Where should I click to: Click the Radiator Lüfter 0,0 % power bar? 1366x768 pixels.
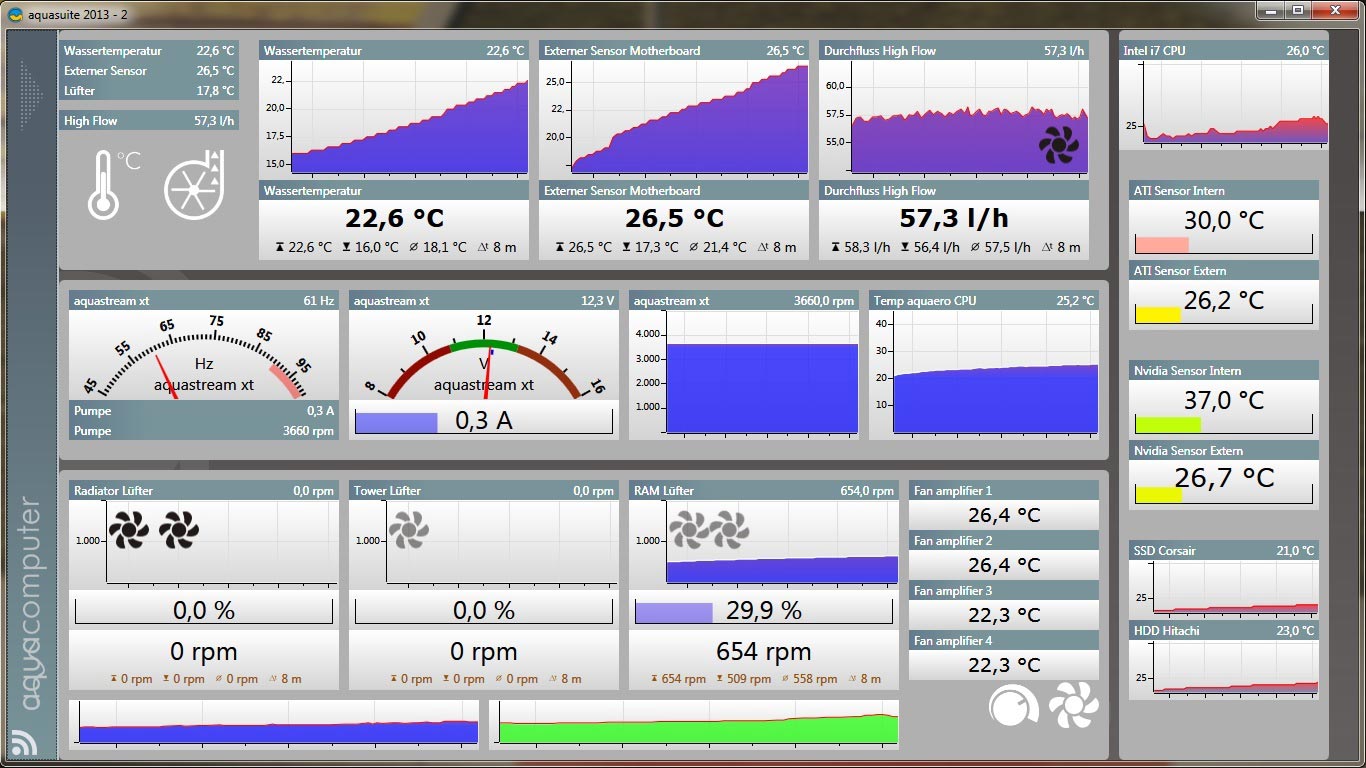pyautogui.click(x=203, y=611)
